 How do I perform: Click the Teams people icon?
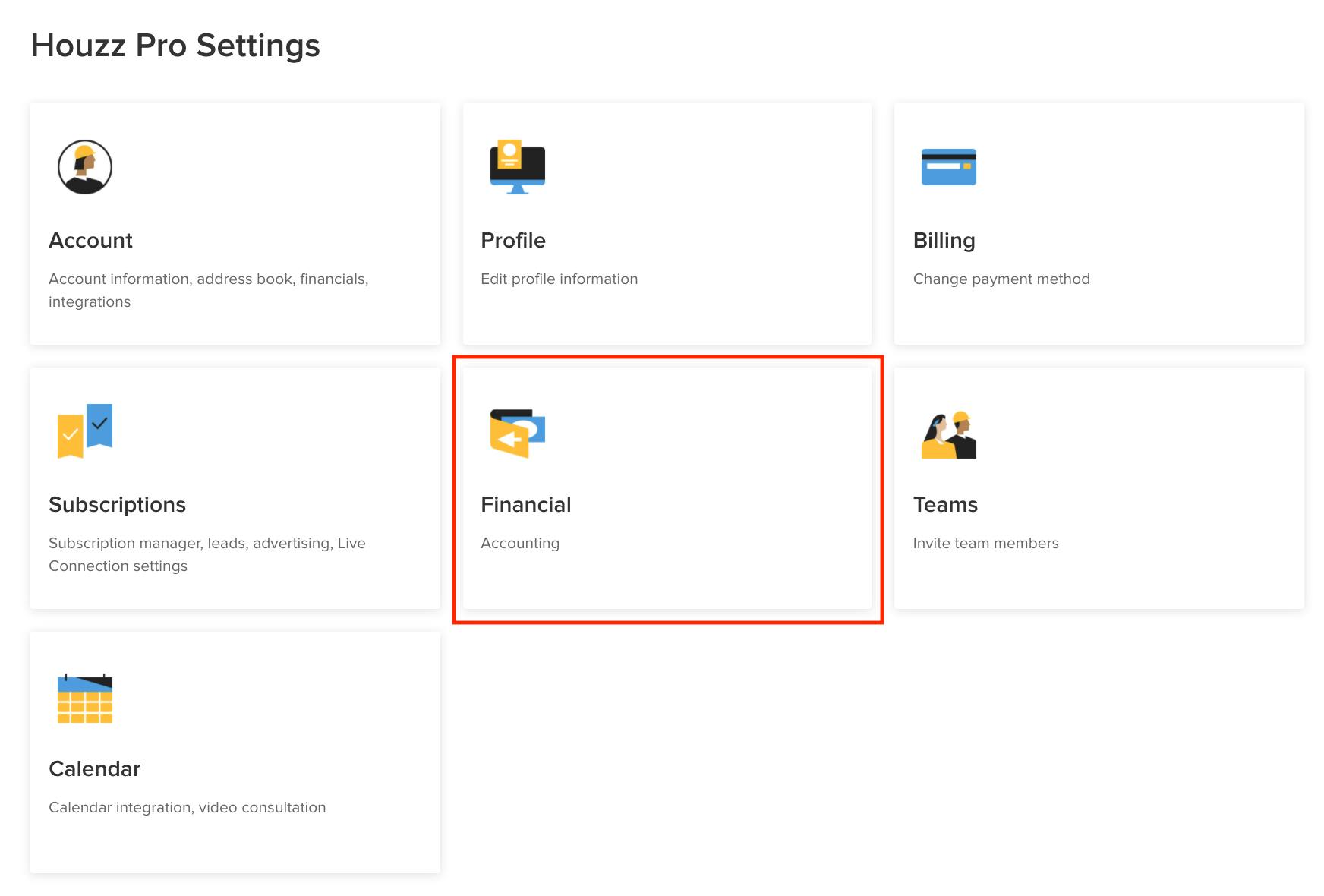949,434
